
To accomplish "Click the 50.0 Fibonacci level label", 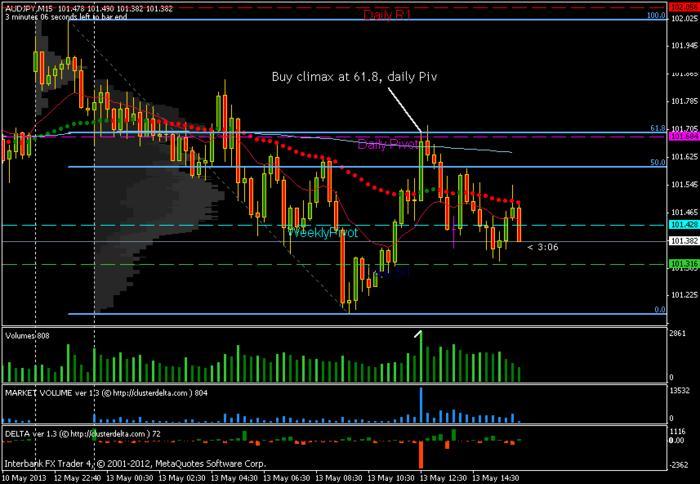I will [x=658, y=163].
